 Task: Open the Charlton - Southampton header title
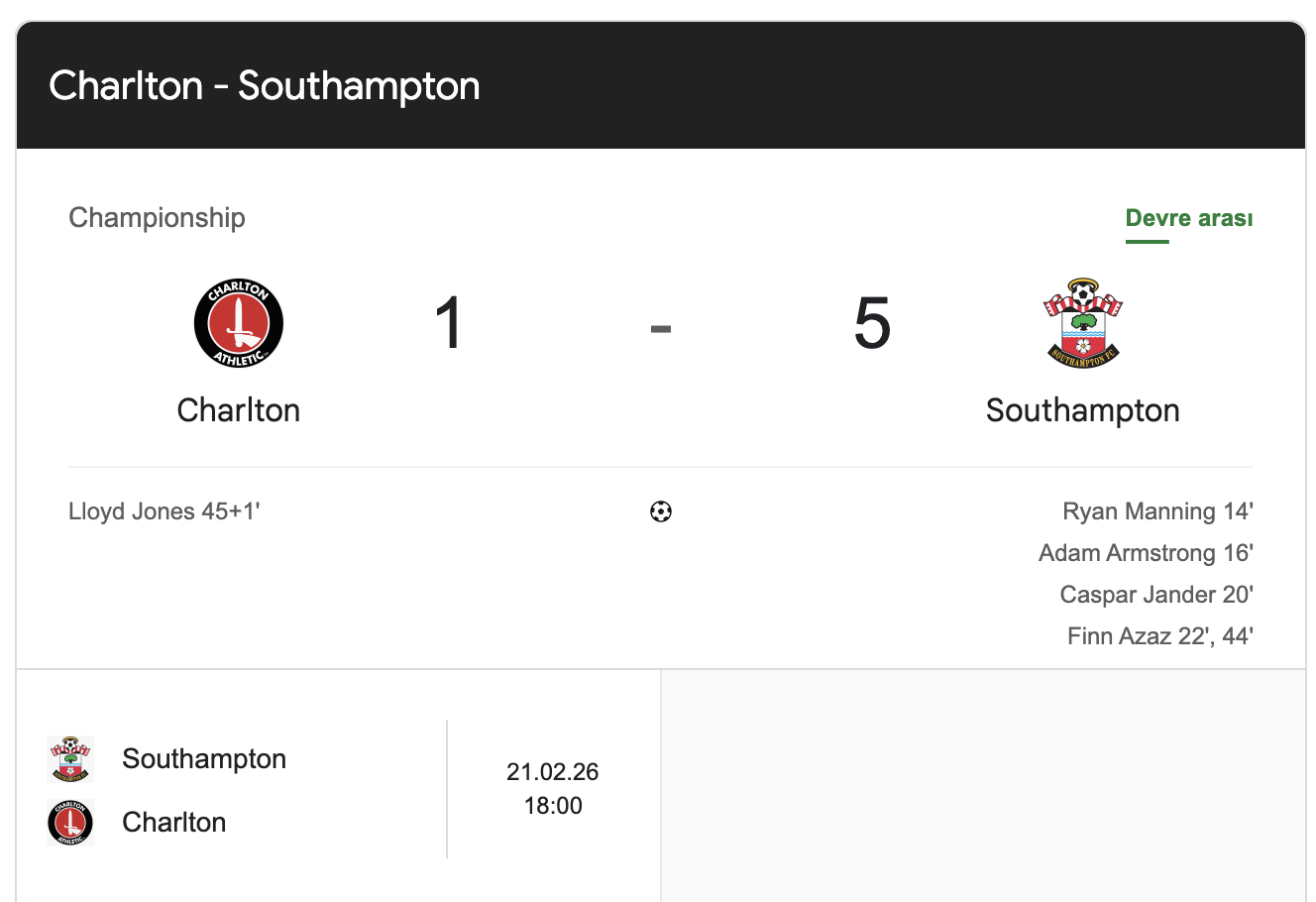tap(265, 86)
